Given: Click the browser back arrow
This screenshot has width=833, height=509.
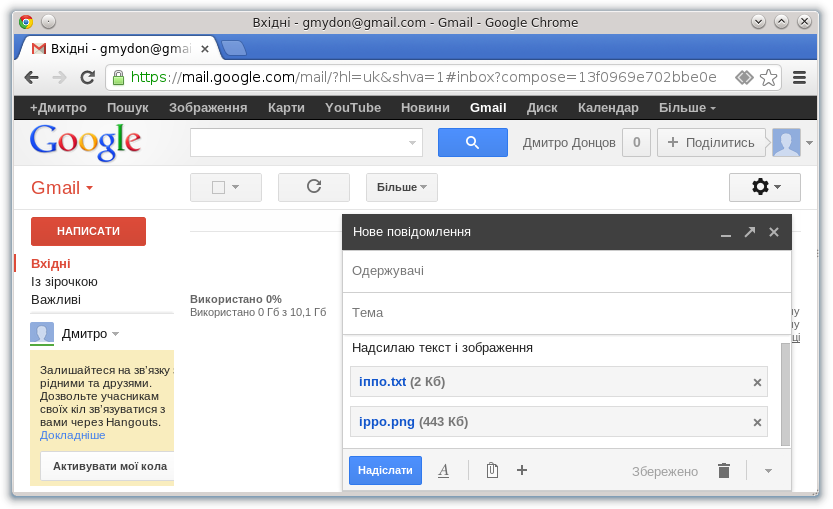Looking at the screenshot, I should [x=32, y=78].
